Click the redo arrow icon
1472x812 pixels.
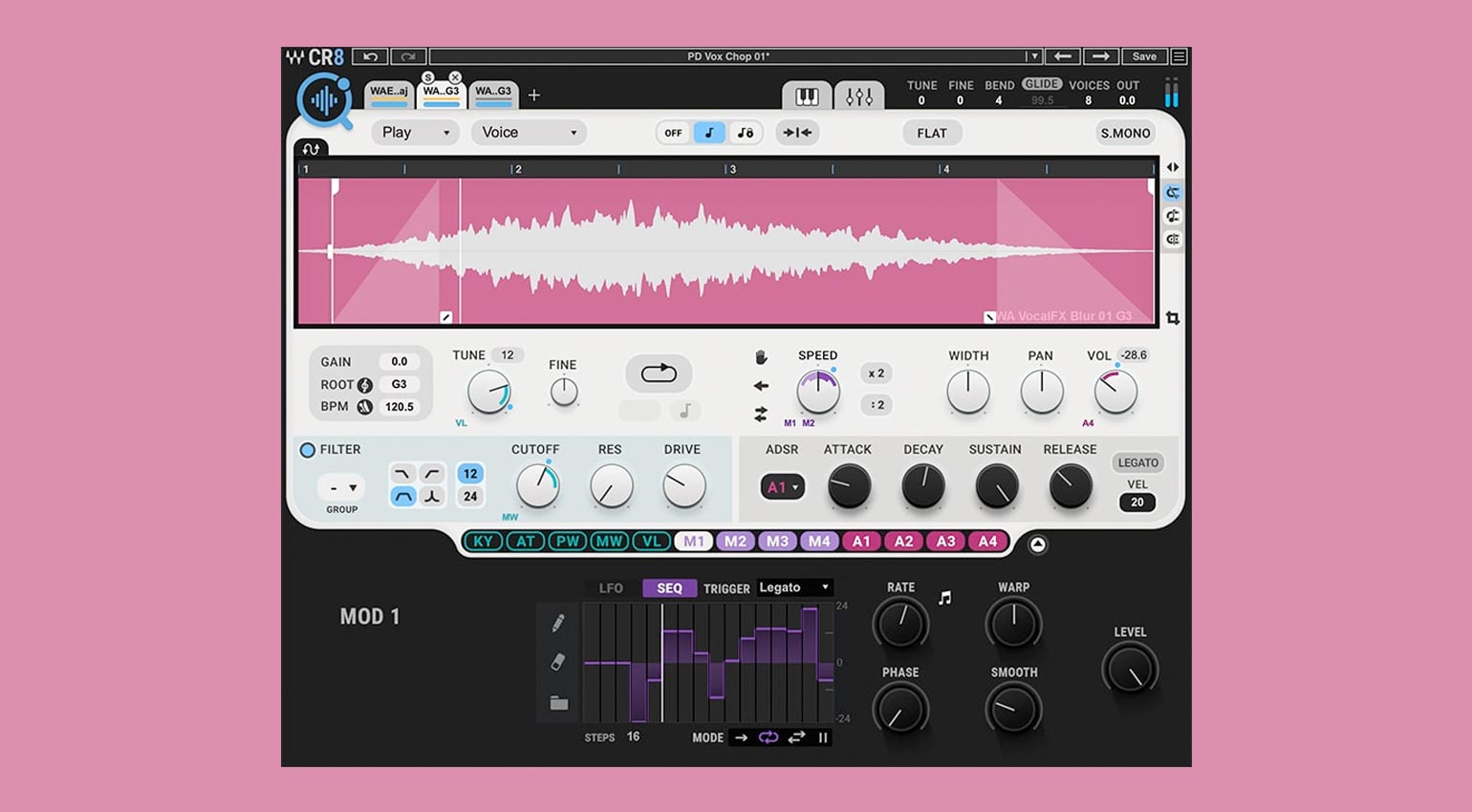tap(408, 56)
